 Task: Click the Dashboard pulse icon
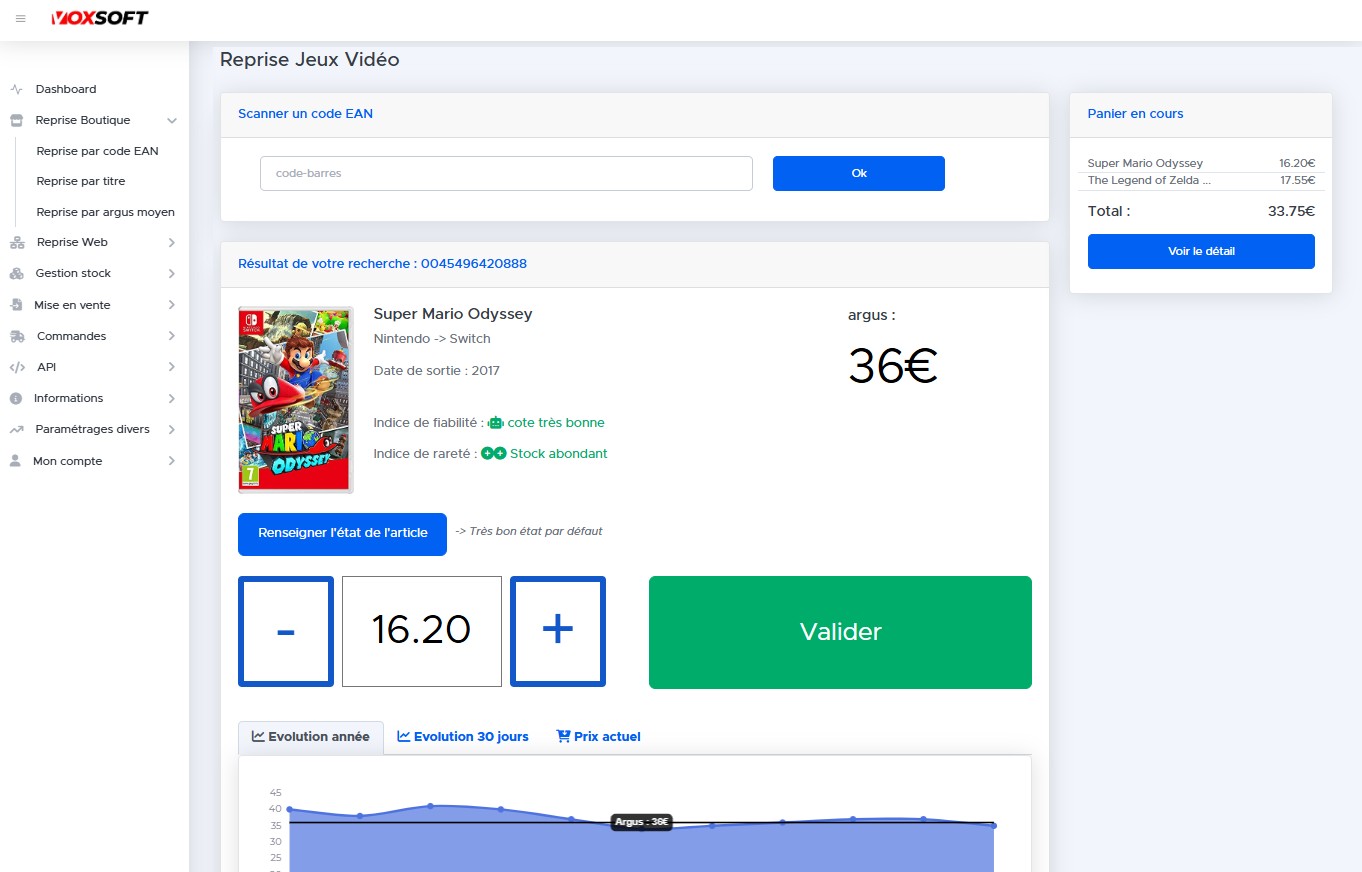(x=16, y=89)
